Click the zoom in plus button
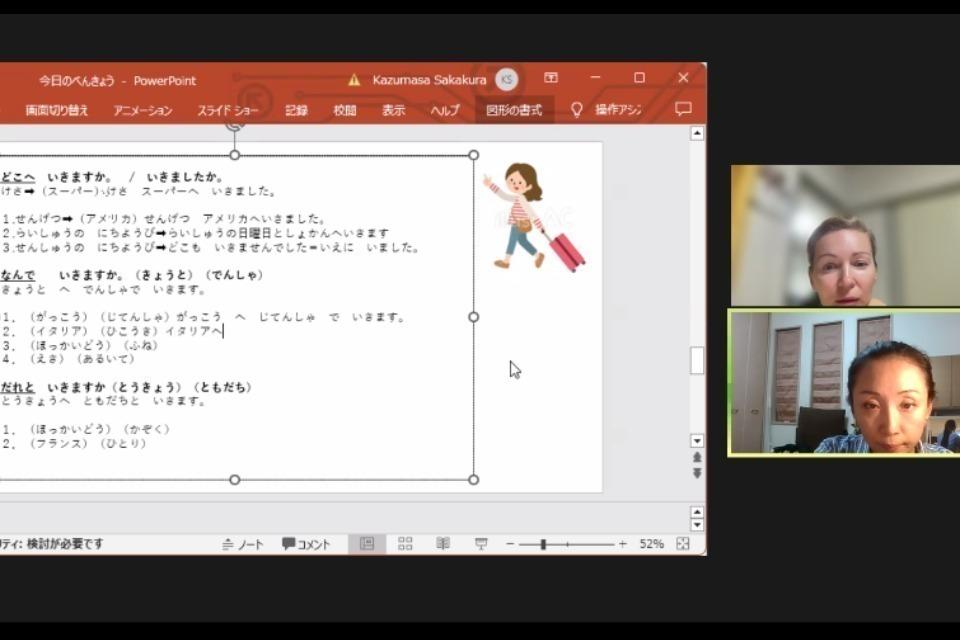The image size is (960, 640). [623, 544]
